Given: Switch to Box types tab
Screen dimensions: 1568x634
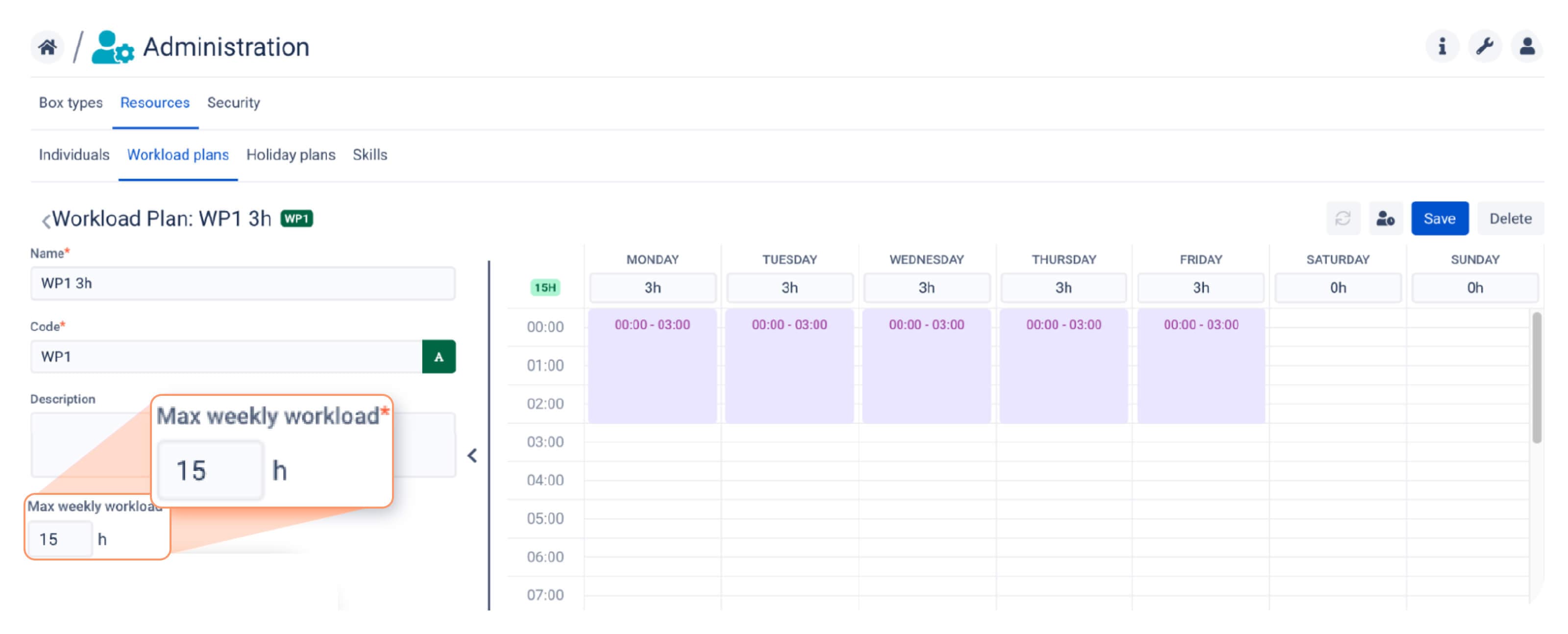Looking at the screenshot, I should coord(71,103).
